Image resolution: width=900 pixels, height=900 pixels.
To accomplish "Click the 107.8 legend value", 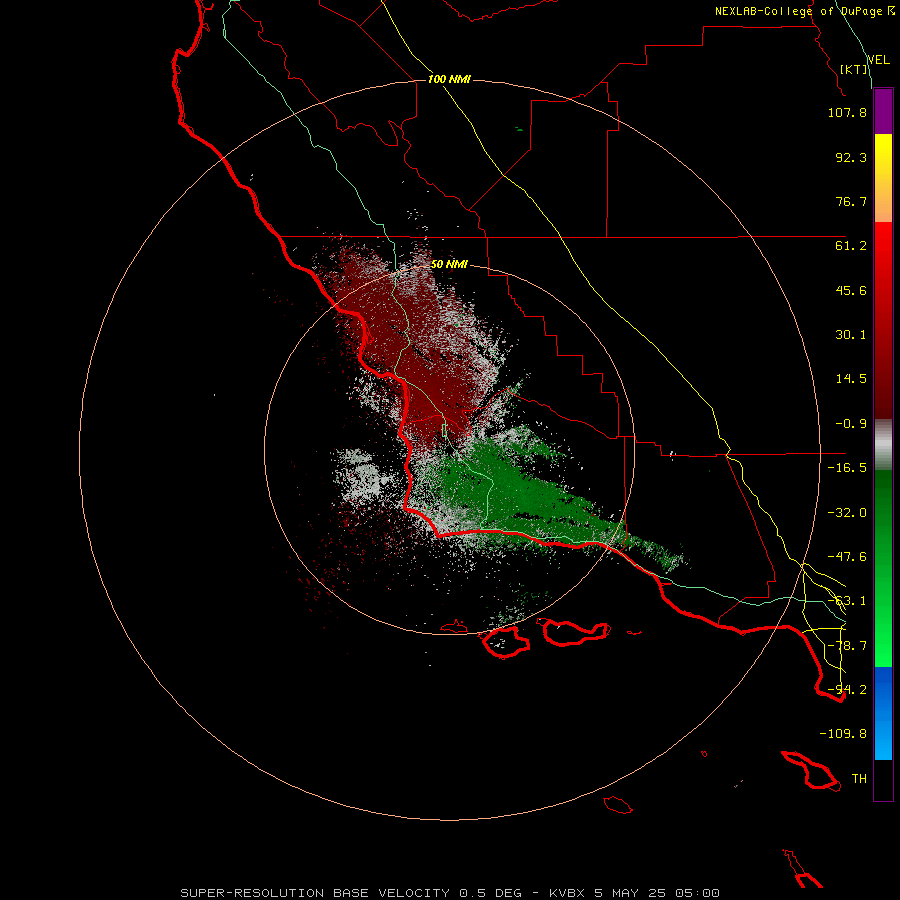I will [847, 112].
